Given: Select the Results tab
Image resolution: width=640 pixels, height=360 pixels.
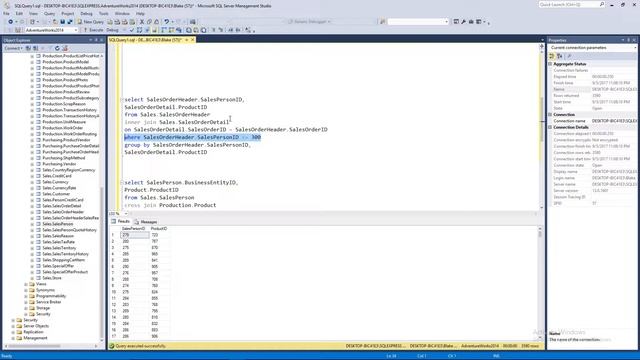Looking at the screenshot, I should tap(120, 221).
